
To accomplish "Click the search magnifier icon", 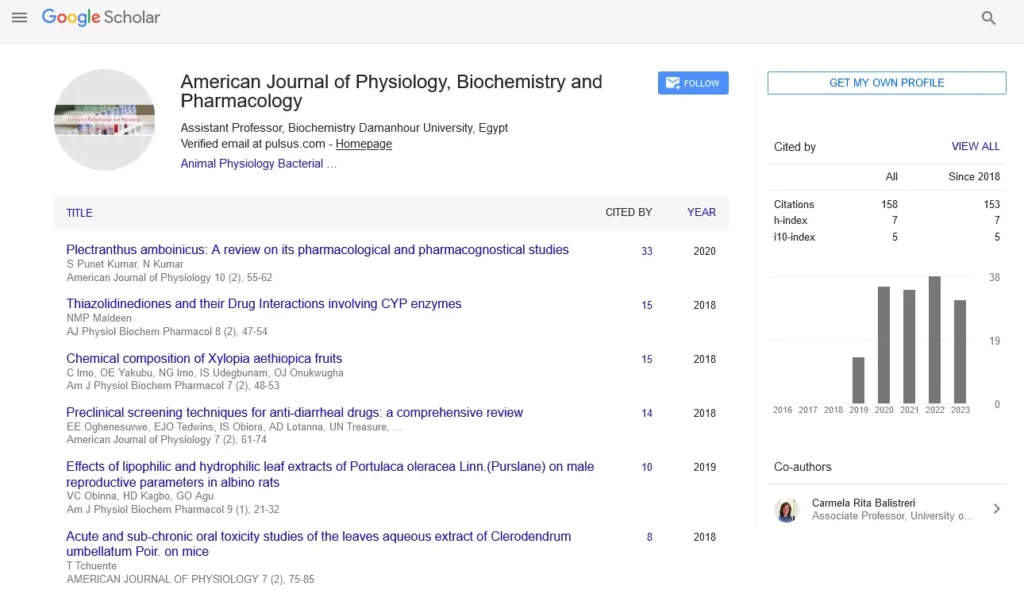I will coord(988,18).
